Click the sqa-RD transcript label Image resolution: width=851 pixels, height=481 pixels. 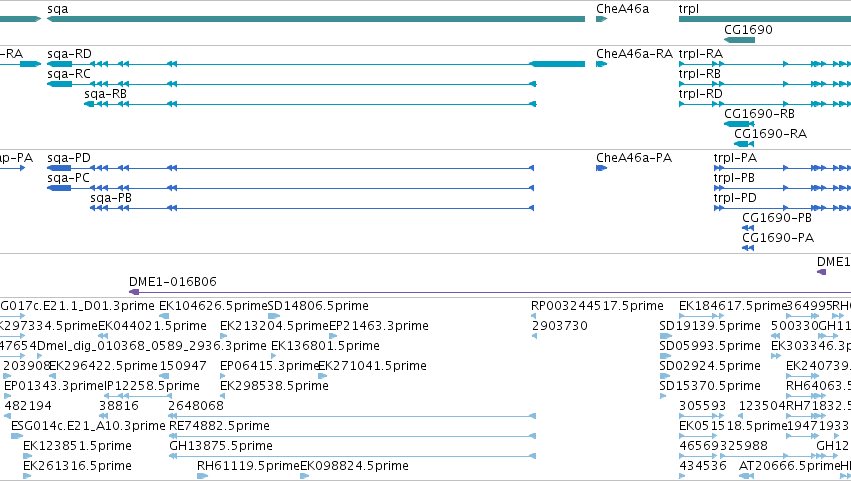pyautogui.click(x=69, y=54)
